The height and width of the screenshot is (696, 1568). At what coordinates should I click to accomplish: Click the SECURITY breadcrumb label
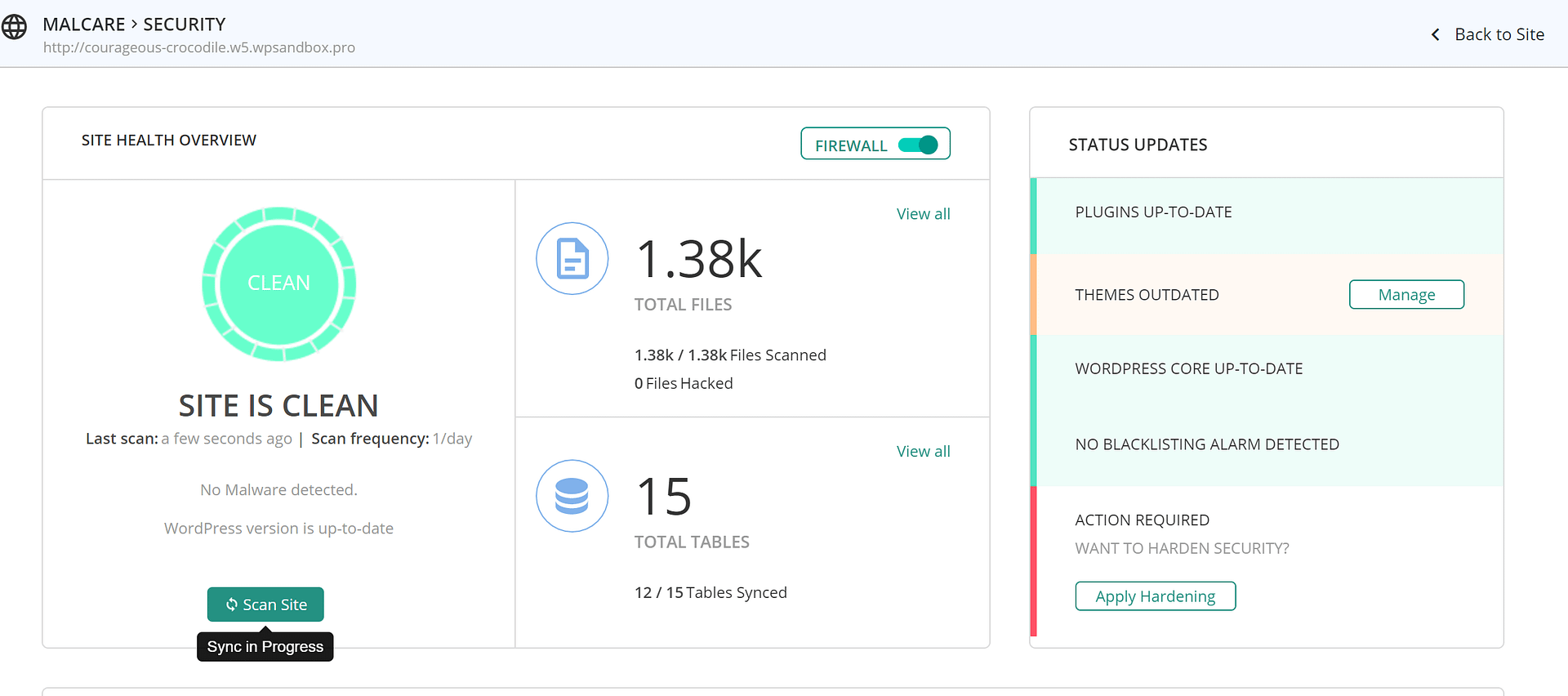(185, 25)
